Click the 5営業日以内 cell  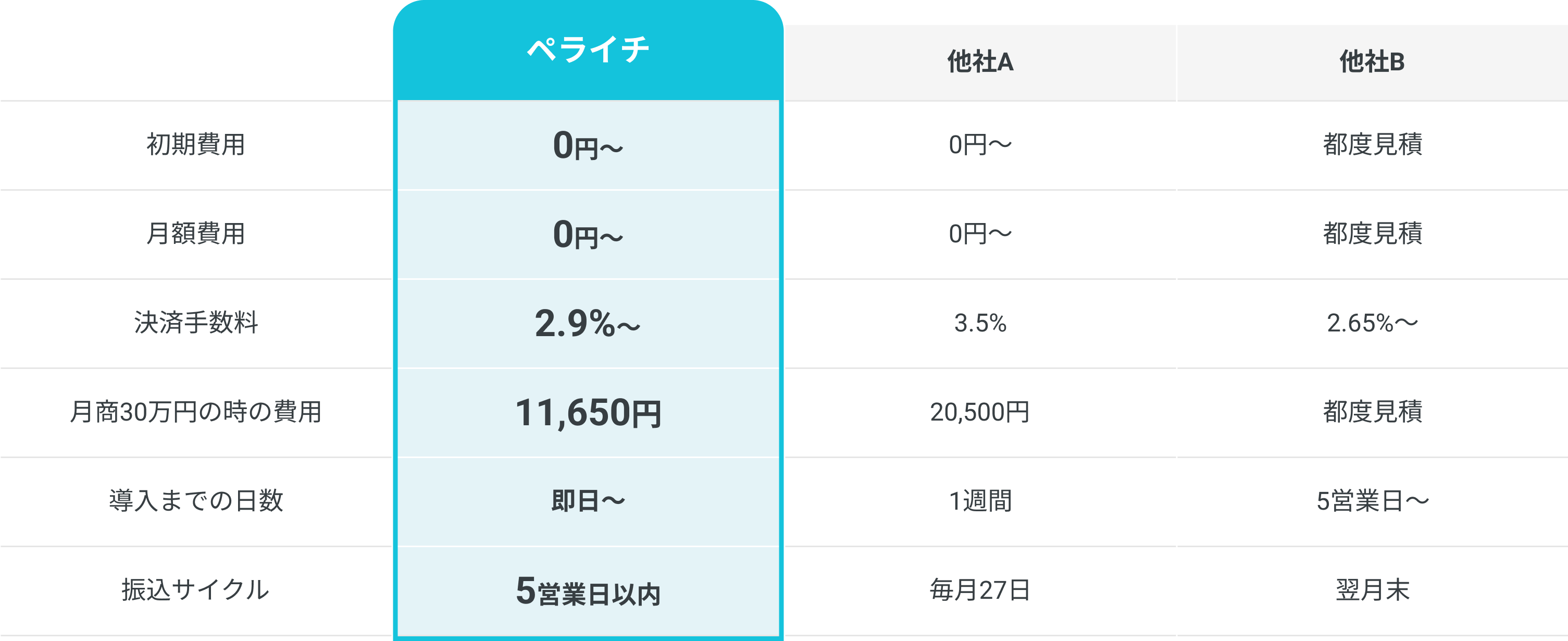(x=588, y=590)
